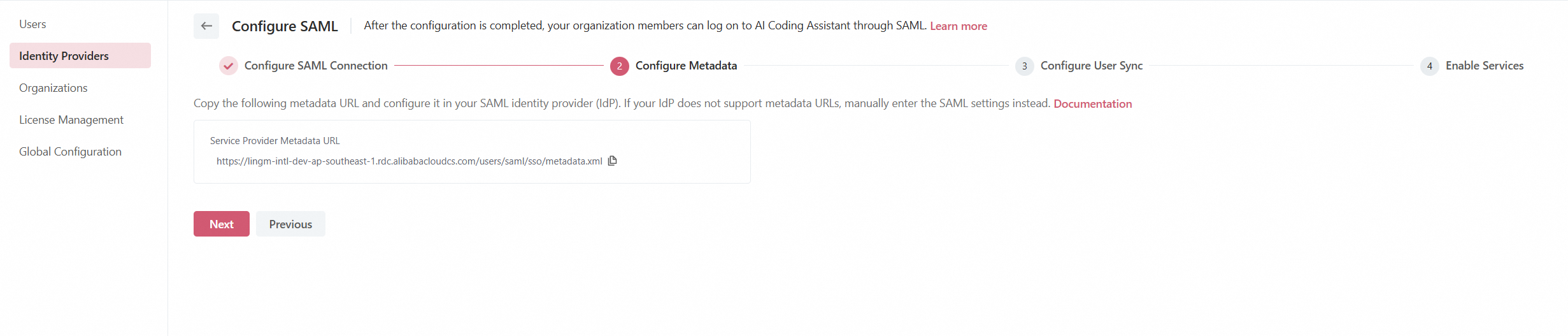Copy the Service Provider Metadata URL
1568x336 pixels.
[x=613, y=161]
